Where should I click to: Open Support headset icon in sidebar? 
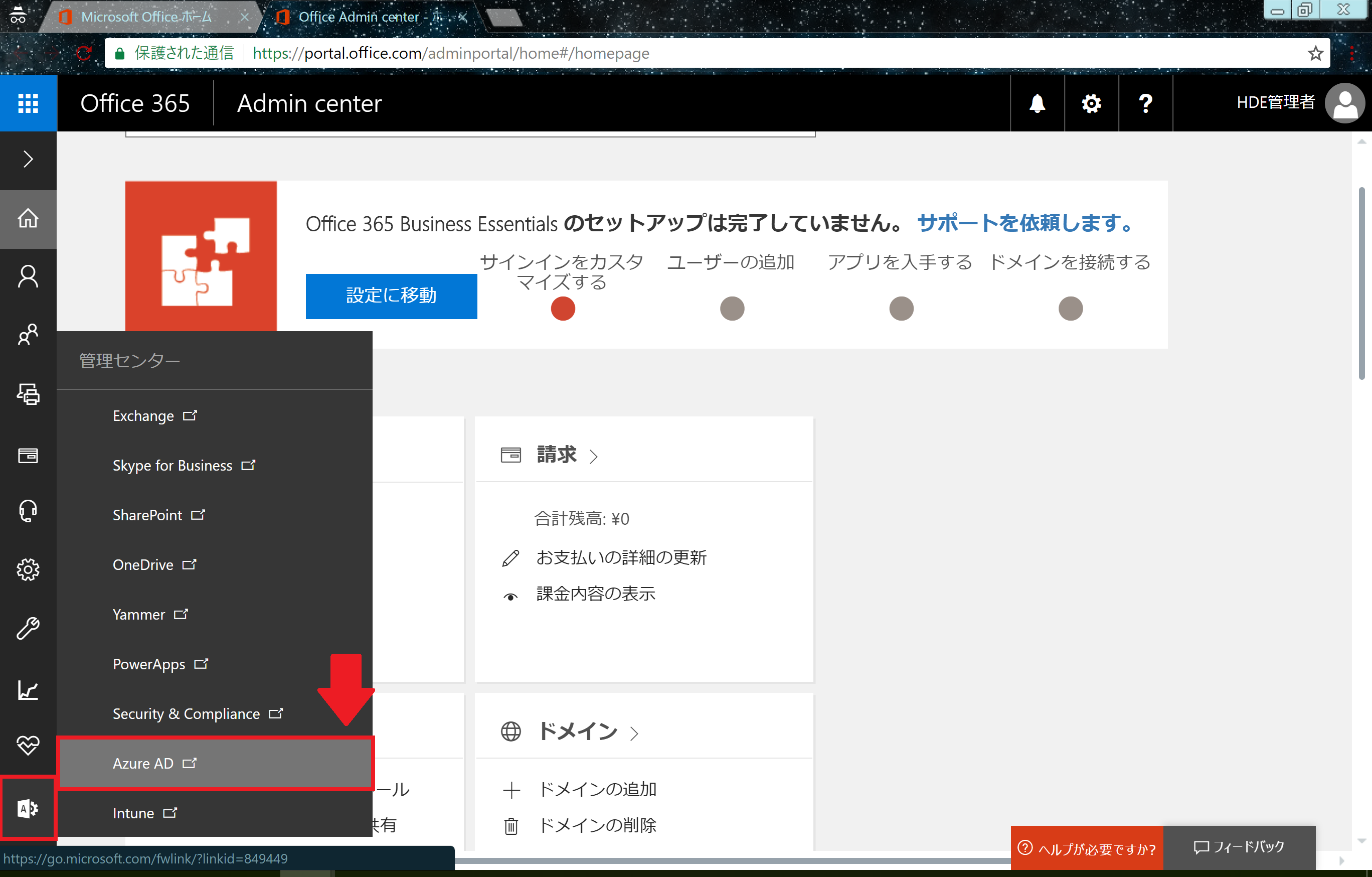click(x=28, y=510)
